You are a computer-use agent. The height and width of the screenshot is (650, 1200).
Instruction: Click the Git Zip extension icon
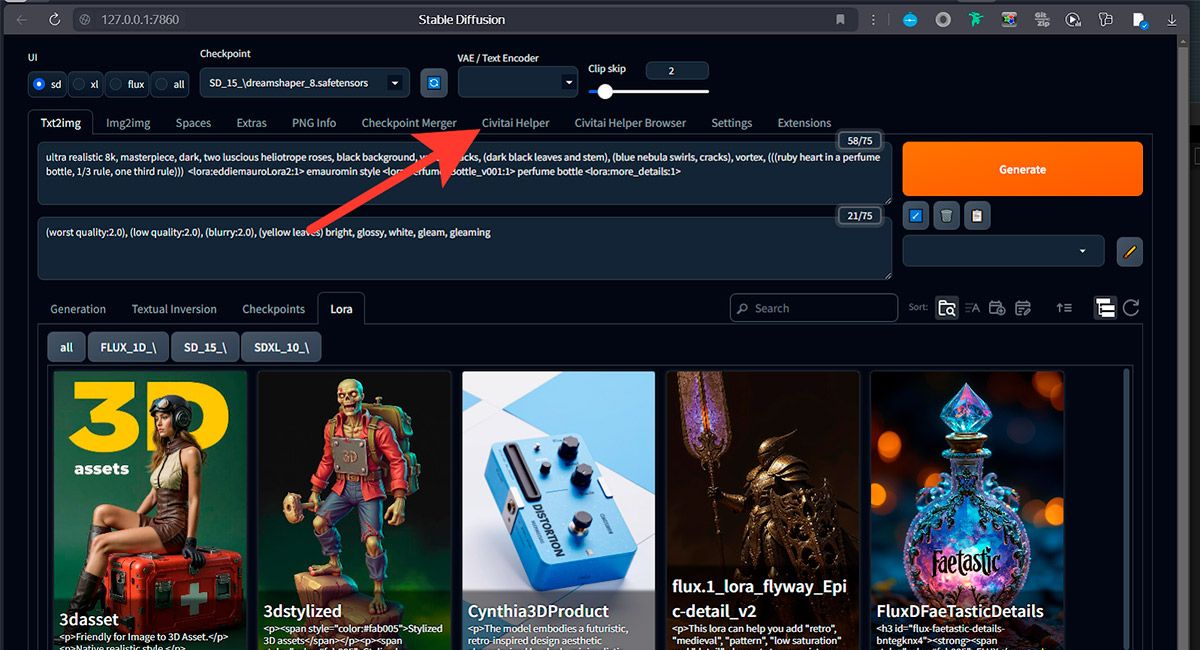pos(1040,19)
